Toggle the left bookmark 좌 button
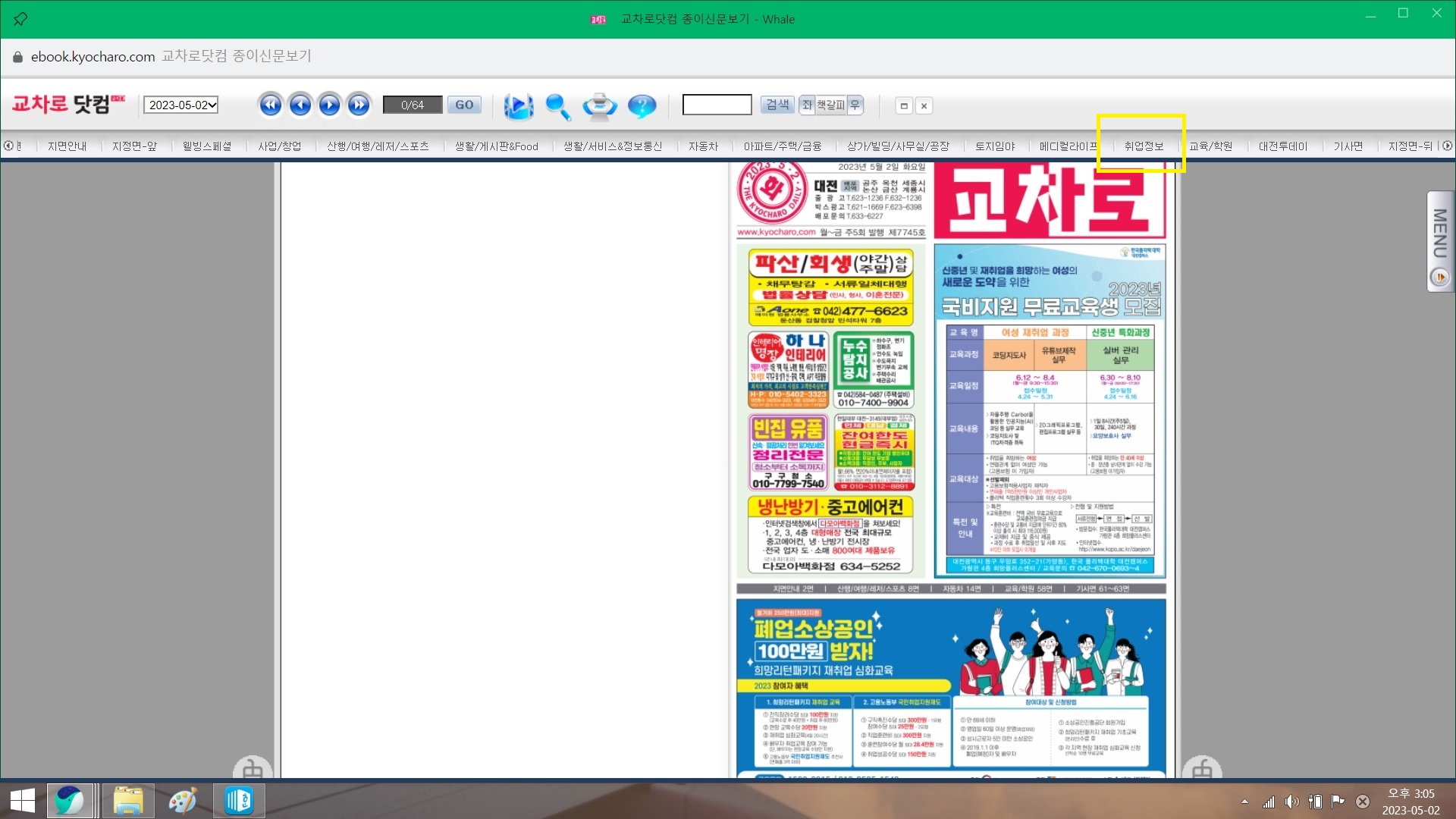This screenshot has width=1456, height=819. [x=807, y=105]
